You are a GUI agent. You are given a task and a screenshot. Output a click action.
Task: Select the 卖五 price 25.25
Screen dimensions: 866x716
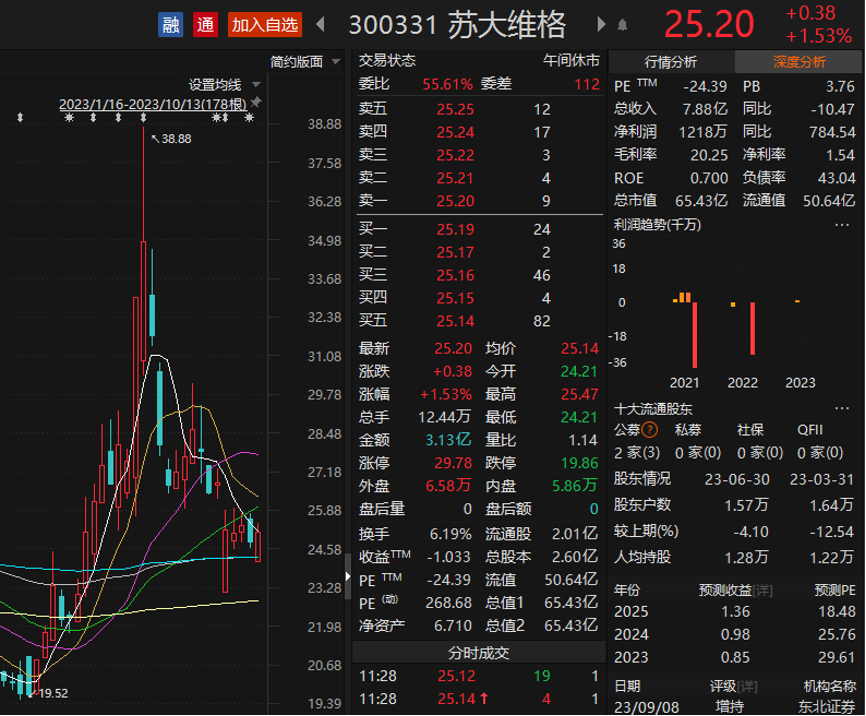point(455,109)
